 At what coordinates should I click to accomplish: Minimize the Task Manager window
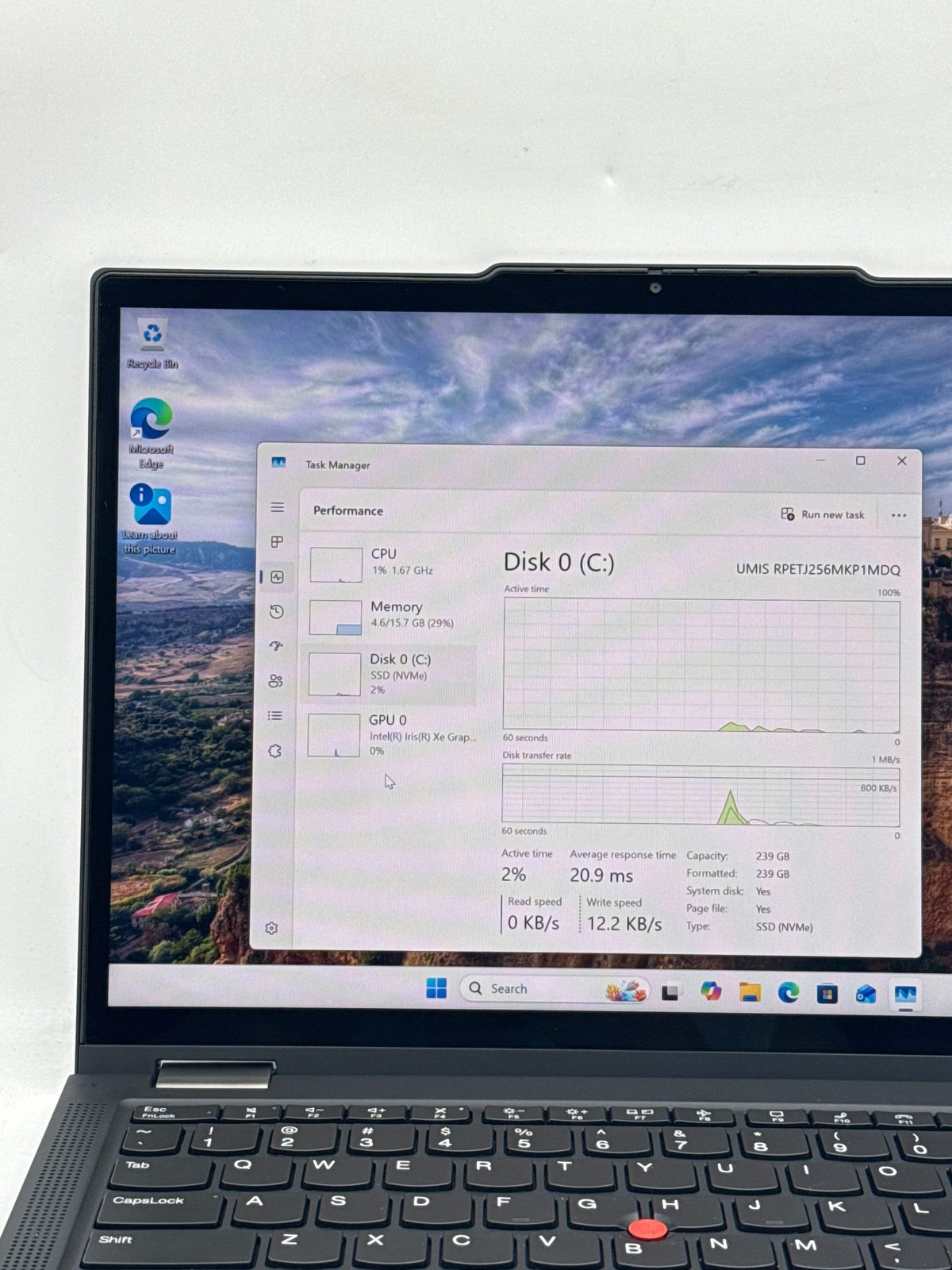point(820,460)
